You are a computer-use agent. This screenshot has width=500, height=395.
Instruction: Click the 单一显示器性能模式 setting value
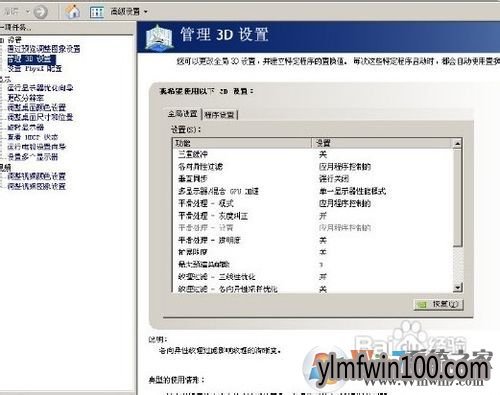click(x=352, y=191)
